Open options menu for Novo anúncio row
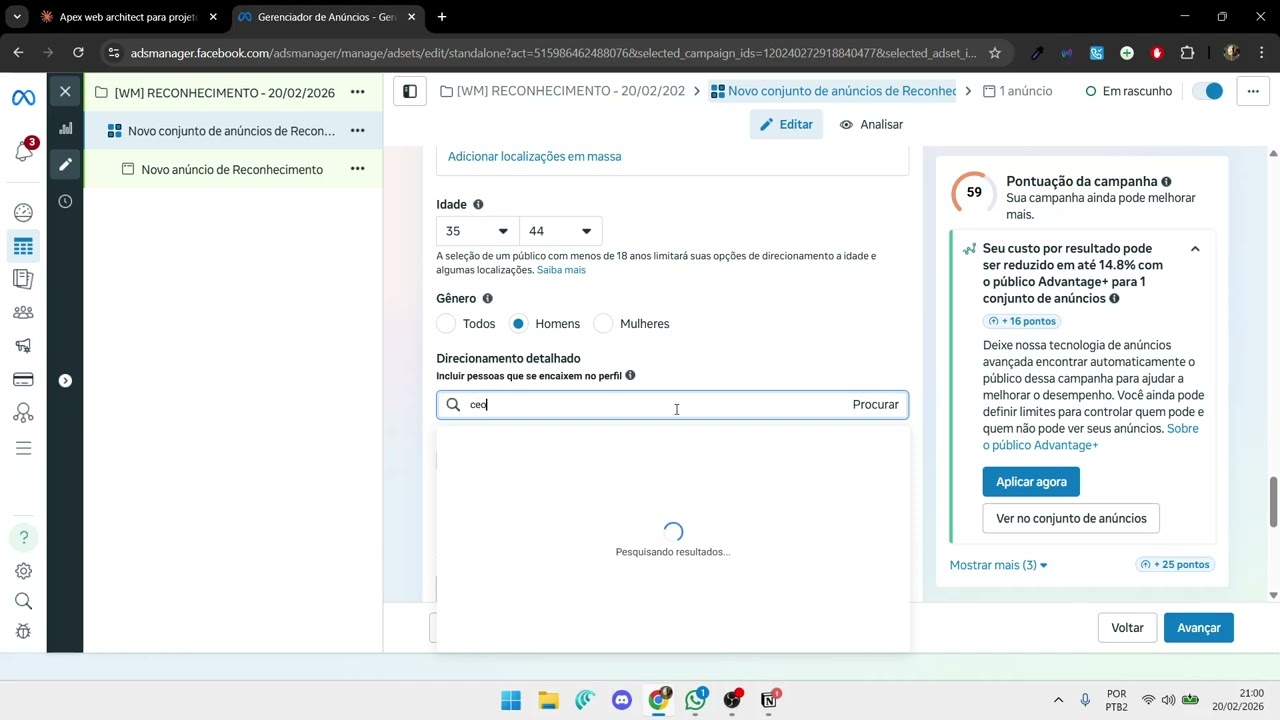This screenshot has width=1280, height=720. pos(357,169)
